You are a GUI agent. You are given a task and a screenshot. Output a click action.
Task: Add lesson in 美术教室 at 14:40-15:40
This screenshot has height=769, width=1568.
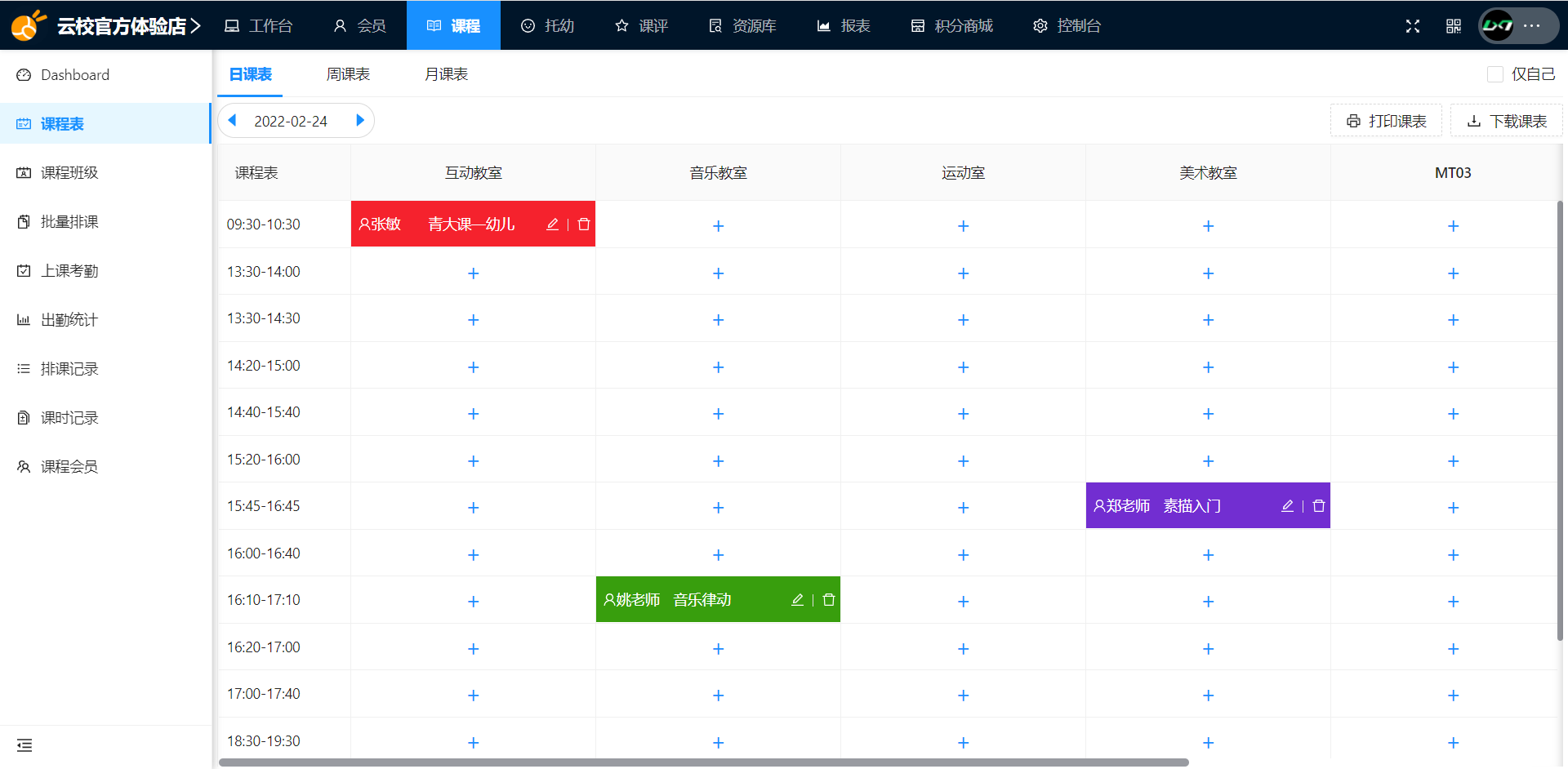(1208, 413)
